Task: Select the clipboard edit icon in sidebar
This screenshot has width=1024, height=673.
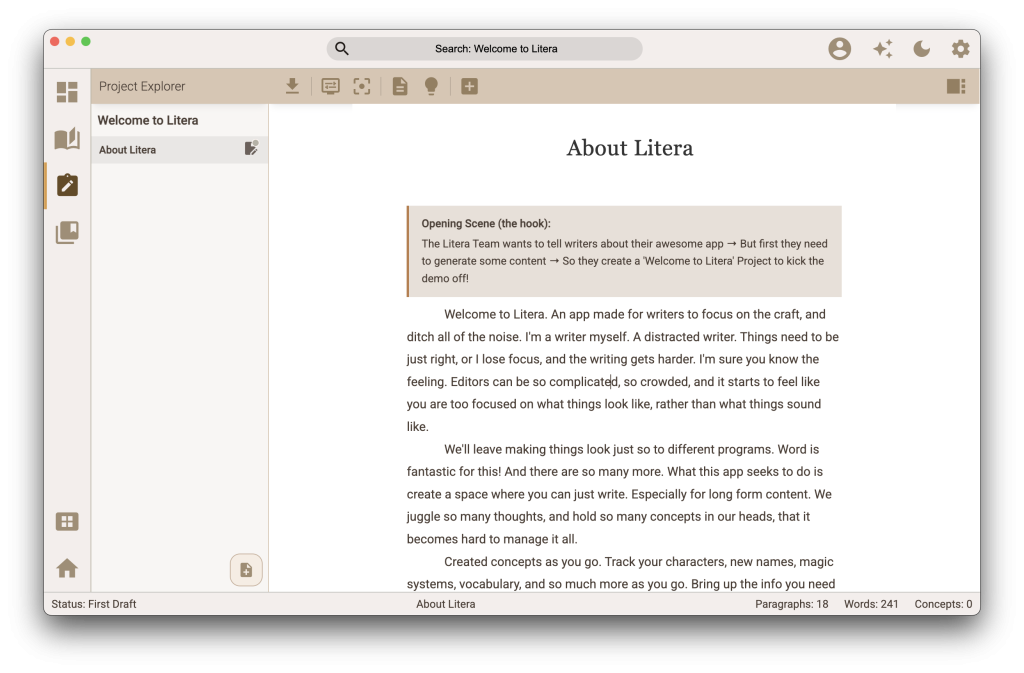Action: tap(67, 185)
